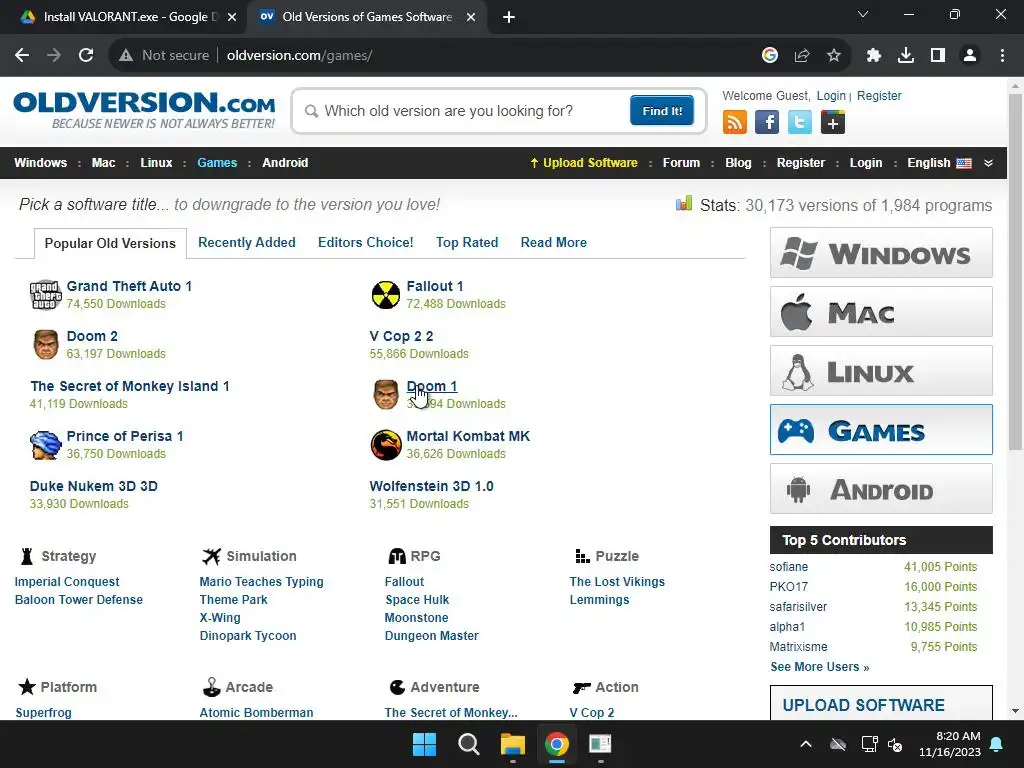Show hidden system tray icons
This screenshot has height=768, width=1024.
(x=806, y=744)
